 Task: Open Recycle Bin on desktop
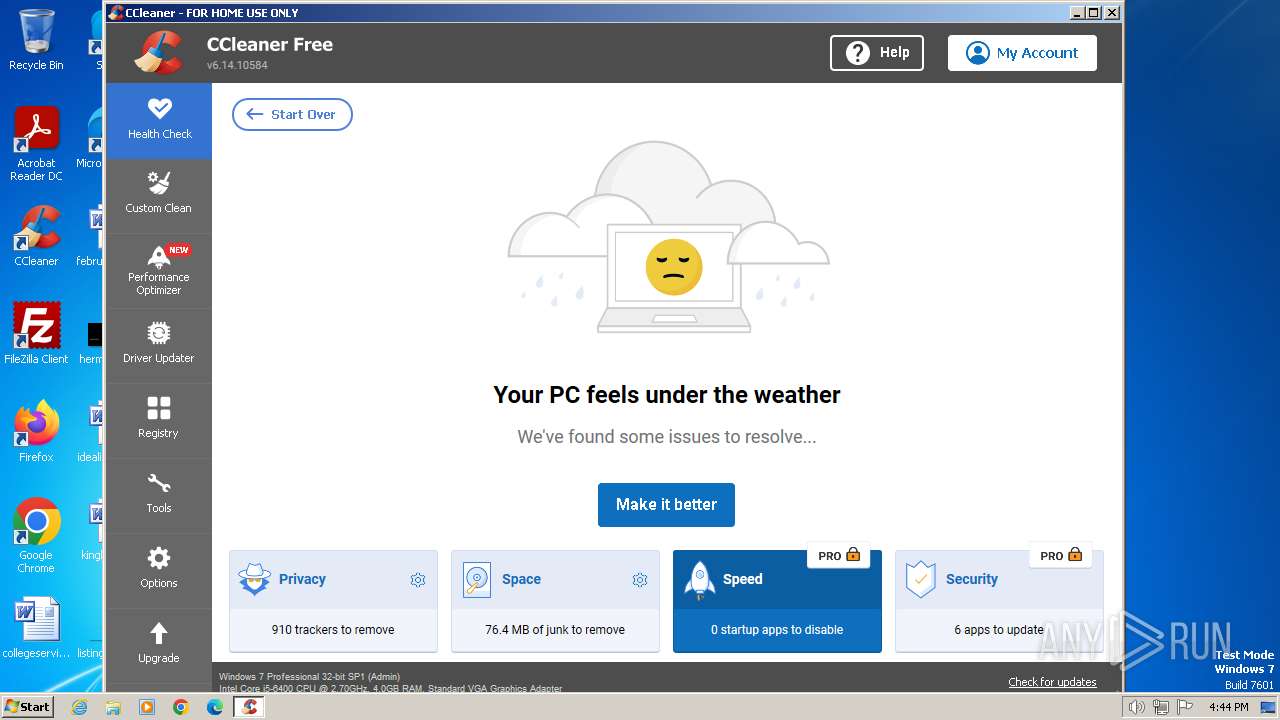(x=36, y=40)
